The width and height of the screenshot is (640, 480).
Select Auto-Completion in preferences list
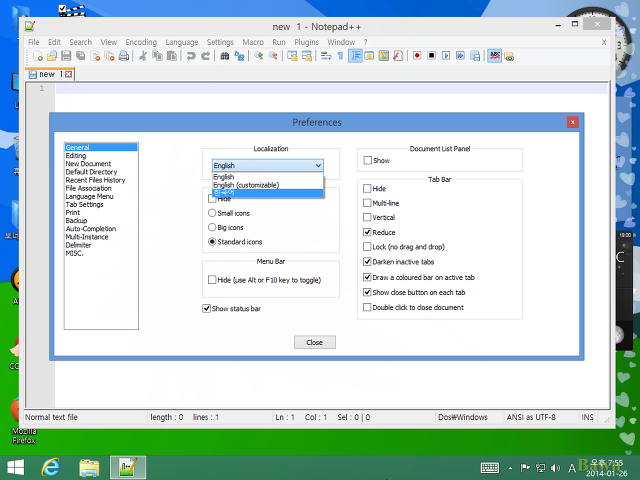pos(91,229)
